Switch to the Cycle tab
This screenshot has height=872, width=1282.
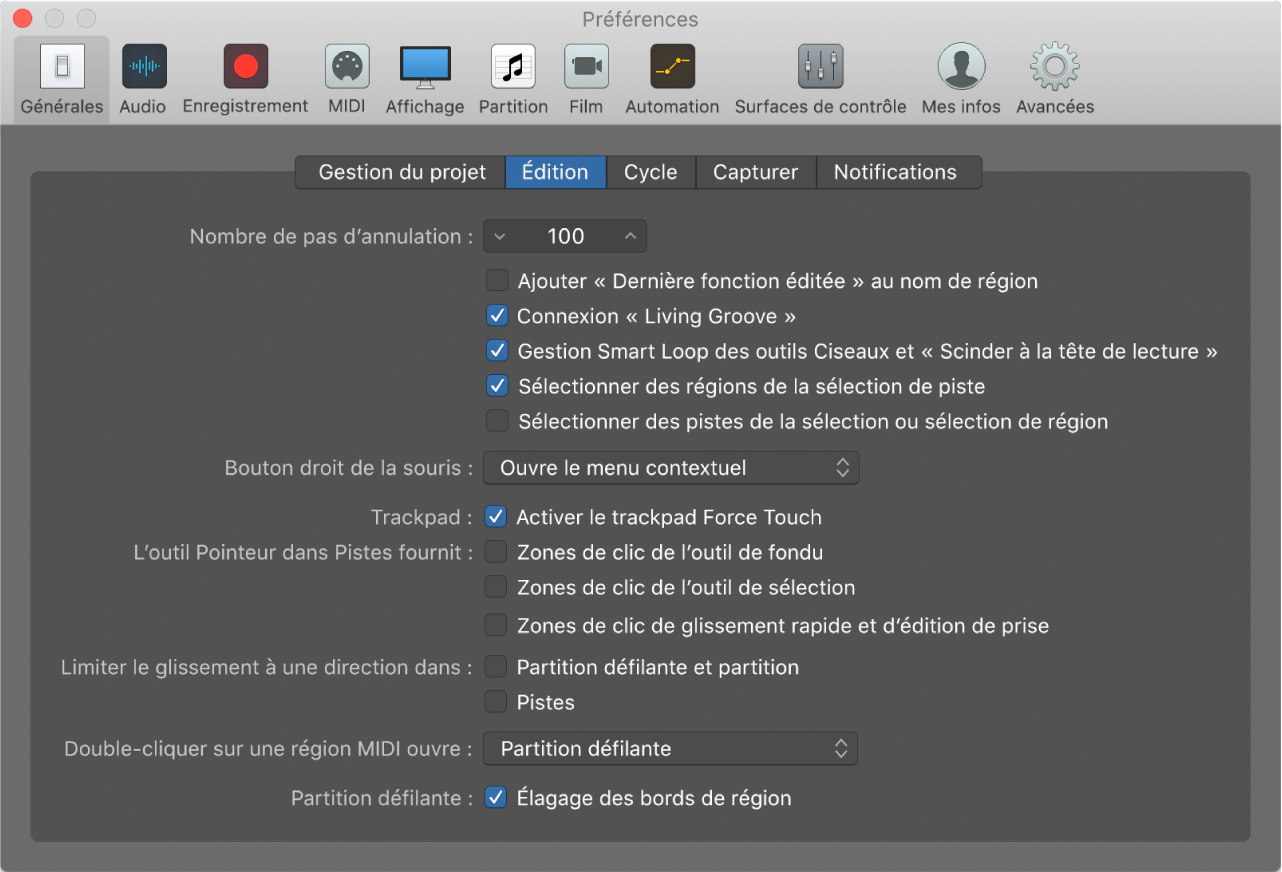(651, 172)
